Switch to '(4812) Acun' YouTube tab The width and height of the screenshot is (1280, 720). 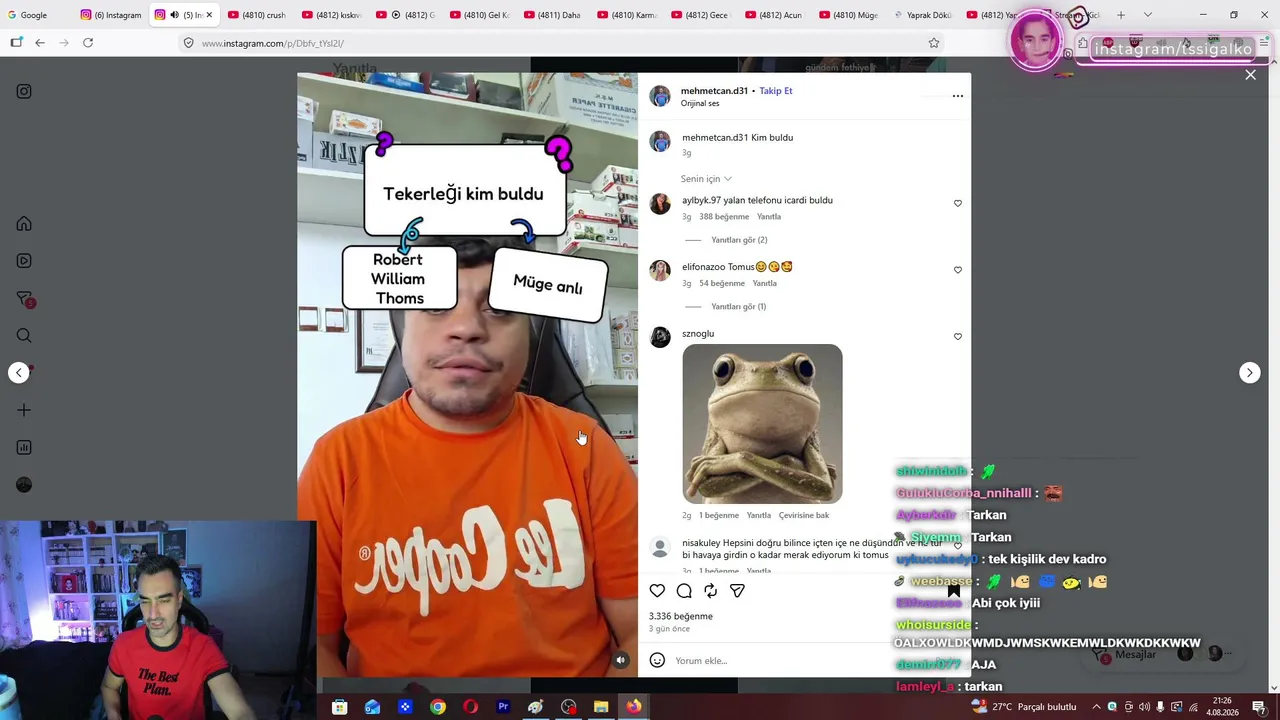(774, 15)
